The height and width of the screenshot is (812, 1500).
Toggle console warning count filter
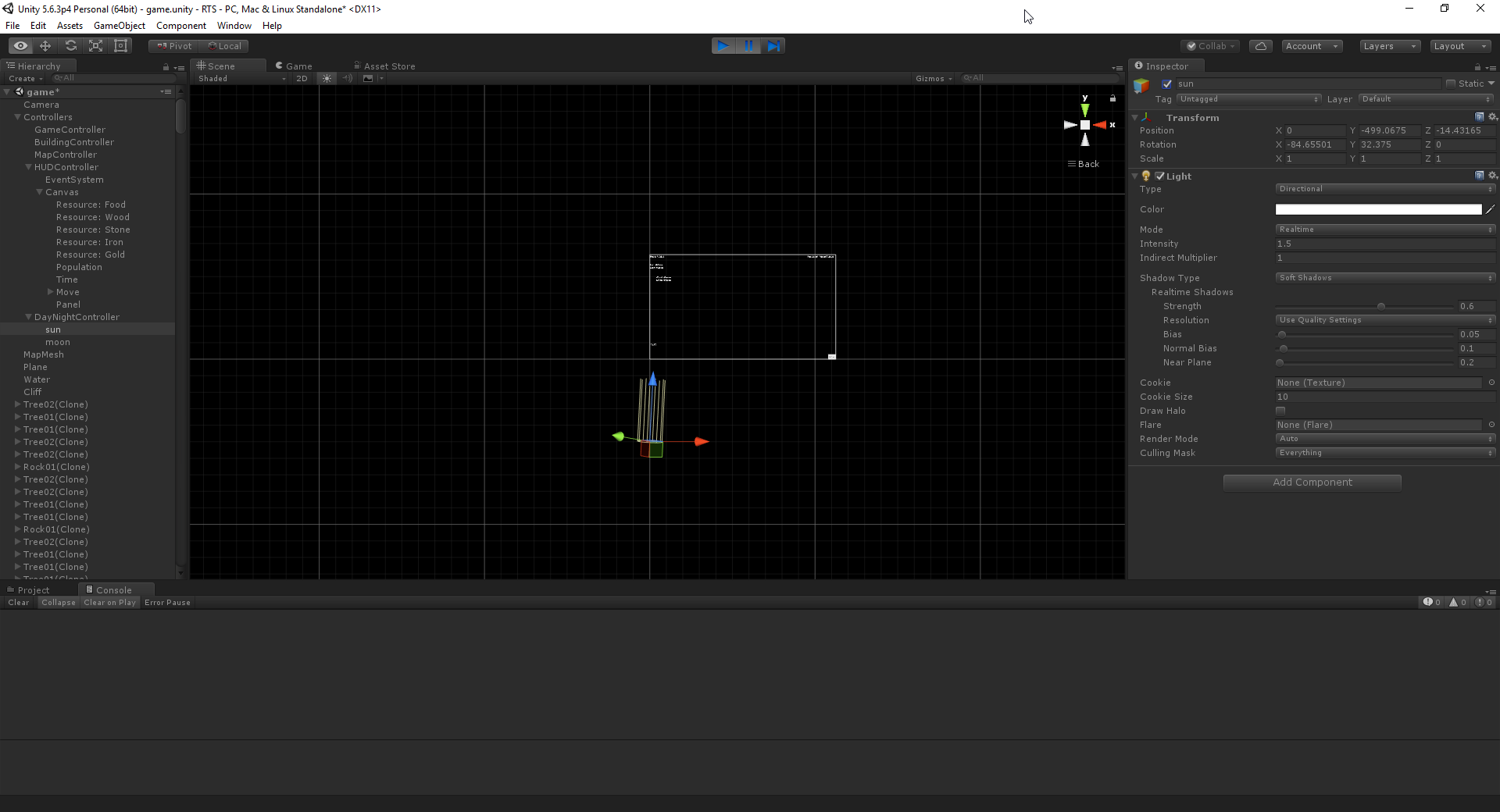[1458, 602]
